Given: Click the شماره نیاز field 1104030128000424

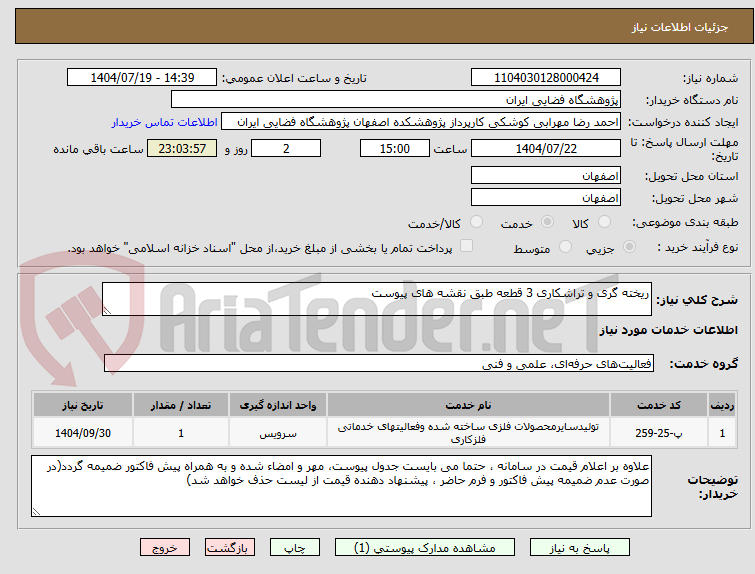Looking at the screenshot, I should pyautogui.click(x=546, y=78).
